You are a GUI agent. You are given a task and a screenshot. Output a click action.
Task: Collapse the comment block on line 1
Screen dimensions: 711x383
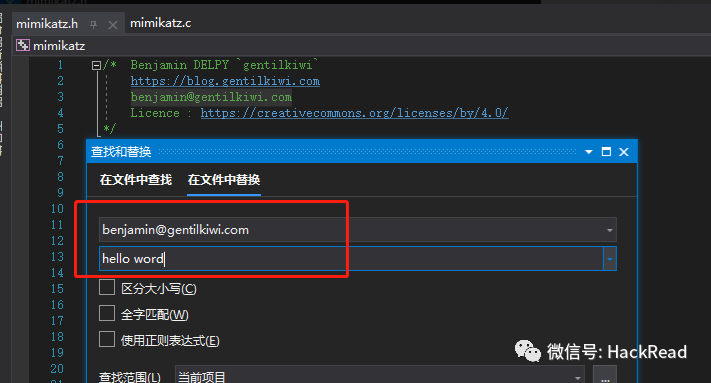96,66
